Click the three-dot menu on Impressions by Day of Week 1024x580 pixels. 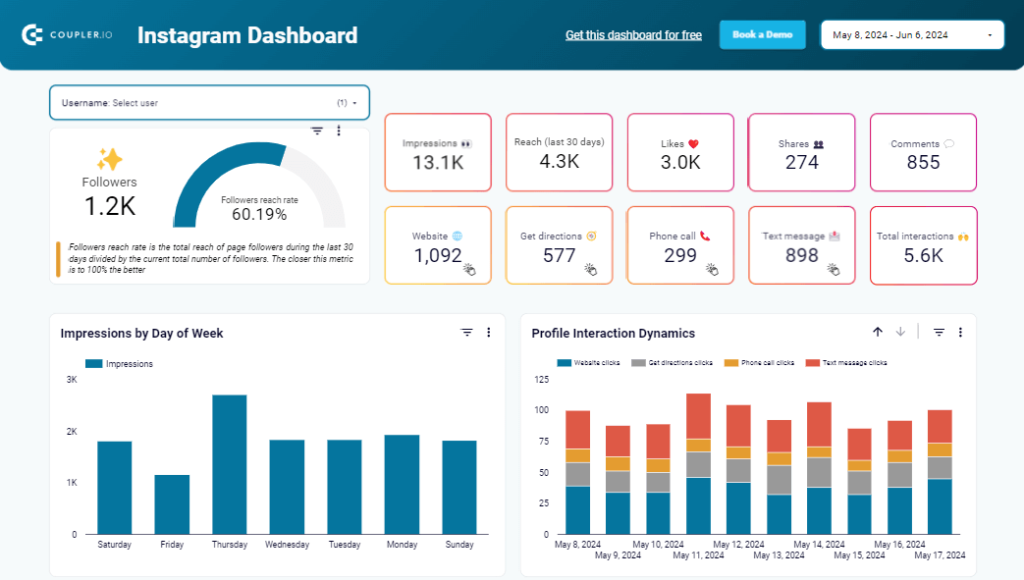coord(488,332)
